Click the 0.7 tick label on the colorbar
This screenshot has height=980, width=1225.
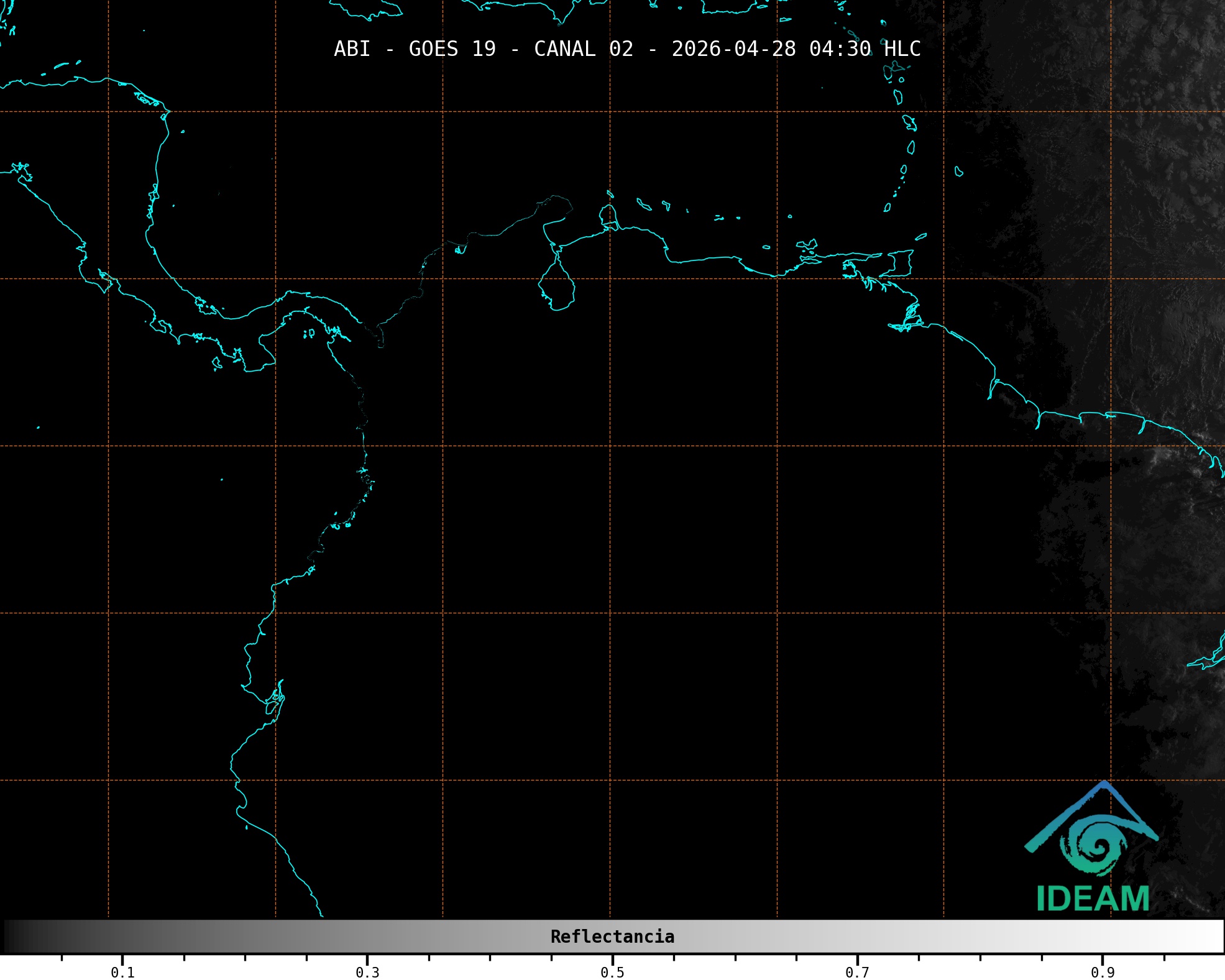tap(857, 972)
